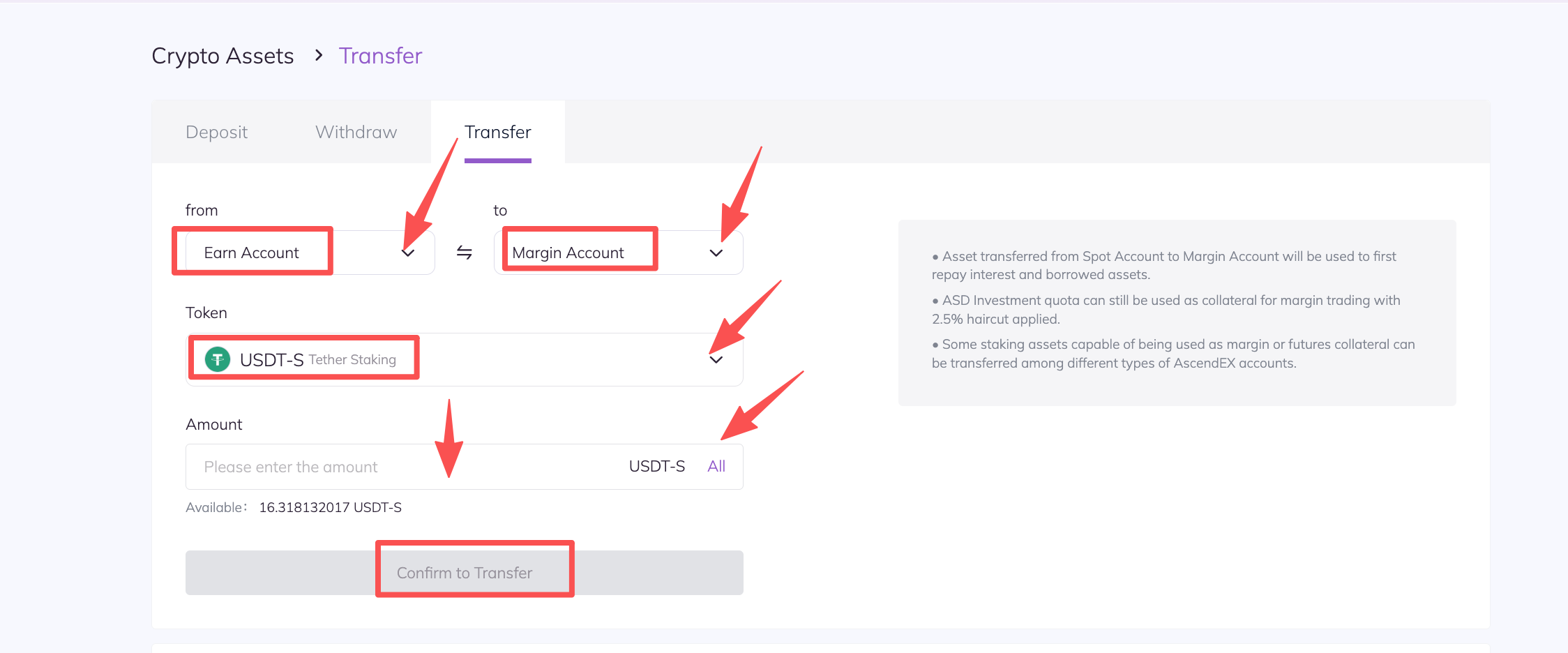Screen dimensions: 1568x653
Task: Click the Confirm to Transfer button
Action: 464,573
